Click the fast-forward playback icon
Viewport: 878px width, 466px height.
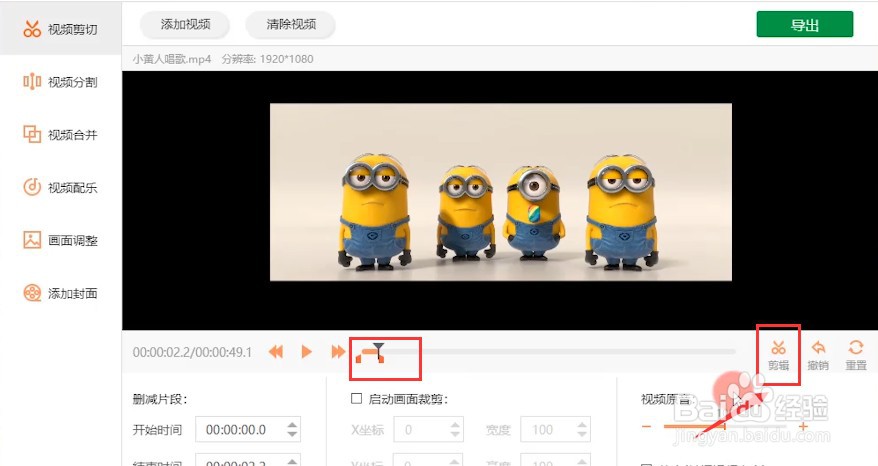pyautogui.click(x=338, y=352)
